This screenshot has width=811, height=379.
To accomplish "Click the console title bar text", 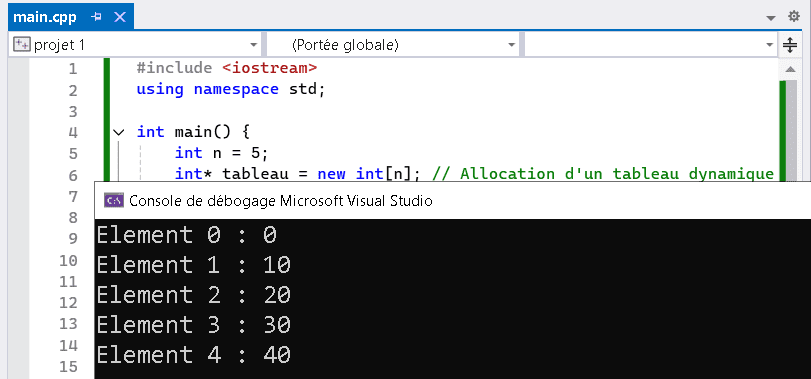I will [281, 201].
